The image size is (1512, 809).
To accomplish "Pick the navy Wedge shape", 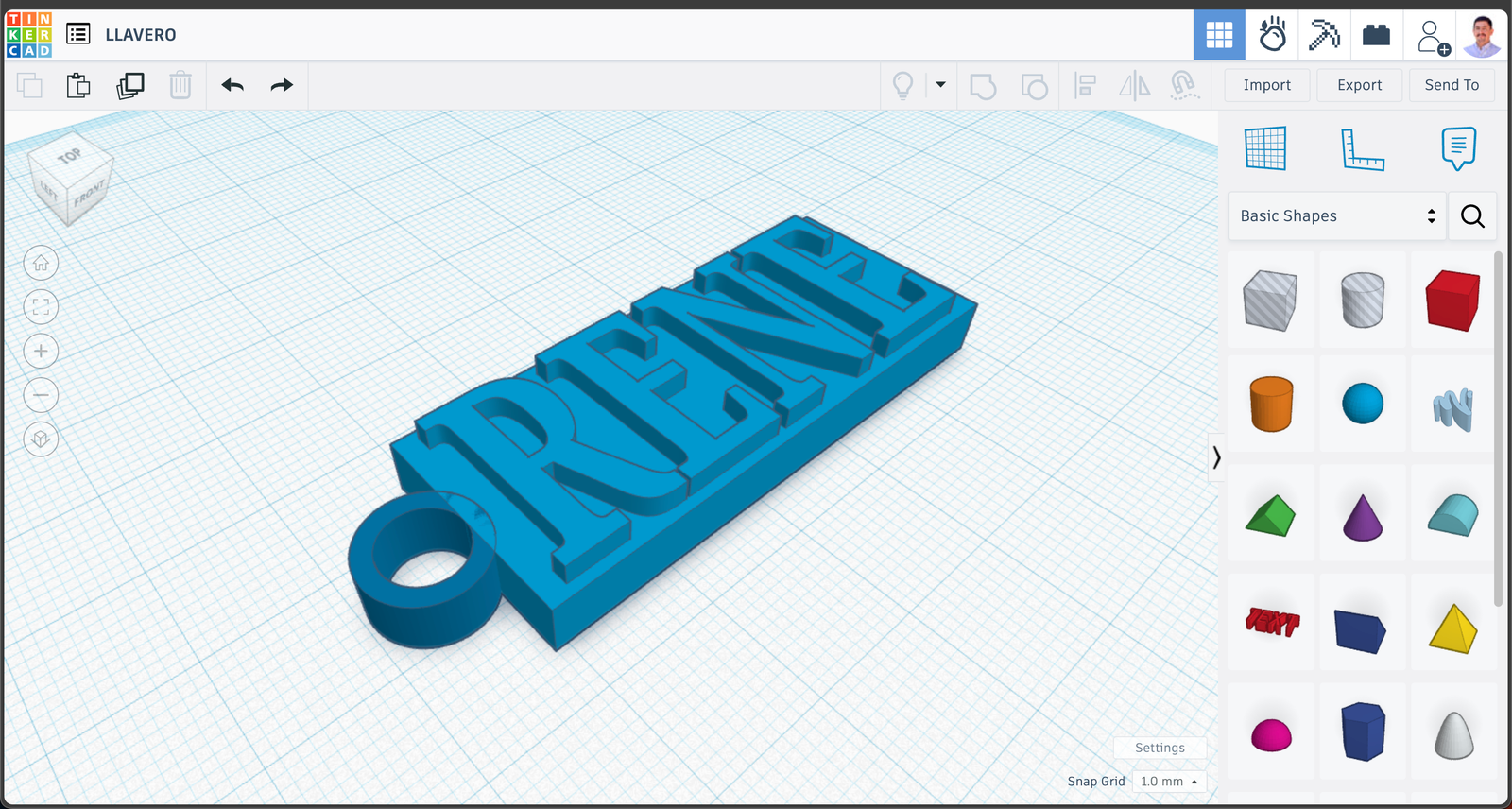I will [x=1361, y=630].
